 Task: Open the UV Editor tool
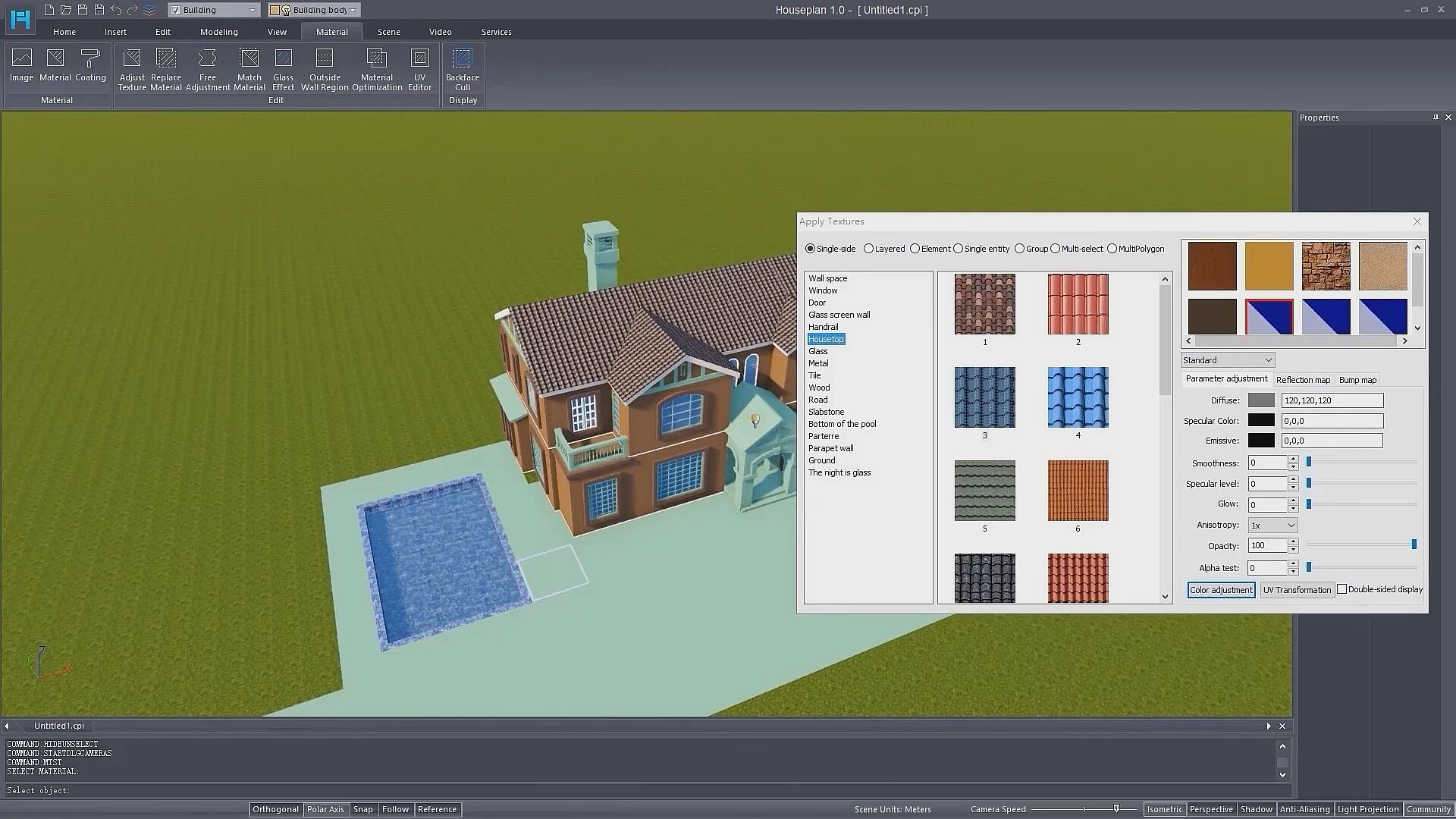click(419, 59)
